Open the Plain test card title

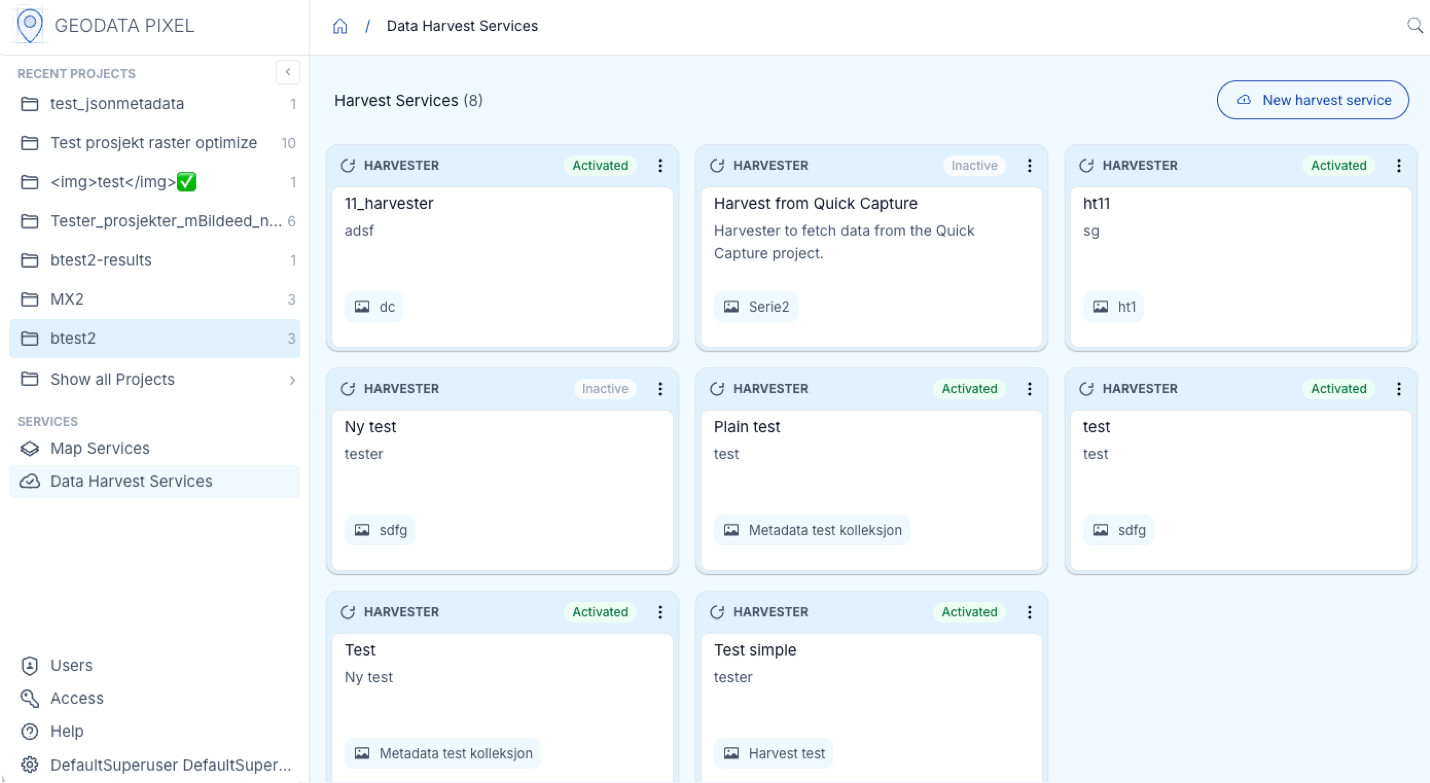pos(747,427)
